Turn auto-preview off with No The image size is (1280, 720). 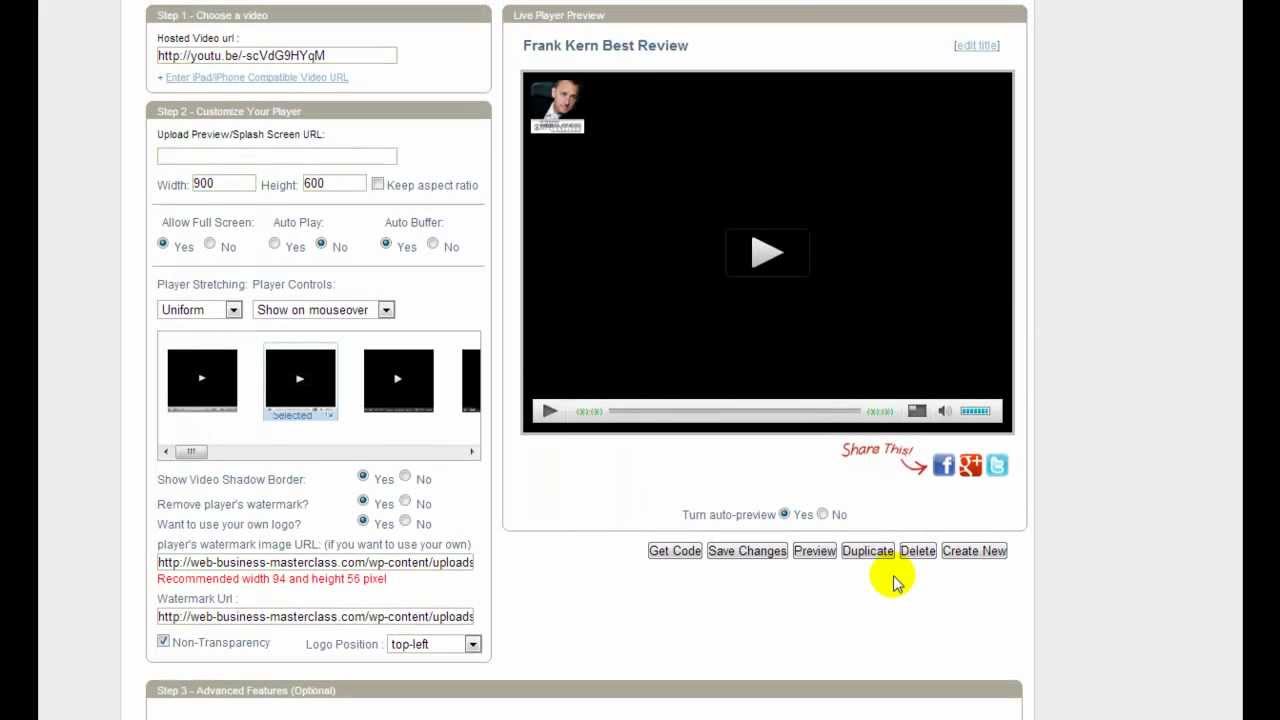click(x=822, y=513)
